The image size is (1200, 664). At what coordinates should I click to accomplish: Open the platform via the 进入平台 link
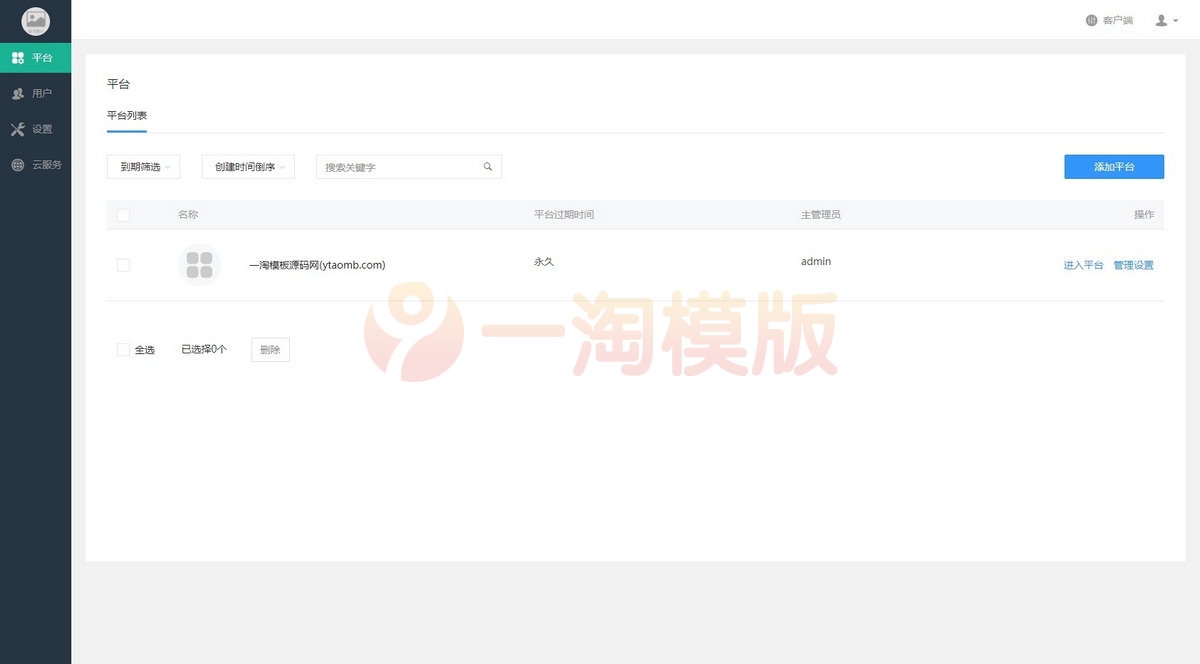click(1083, 265)
